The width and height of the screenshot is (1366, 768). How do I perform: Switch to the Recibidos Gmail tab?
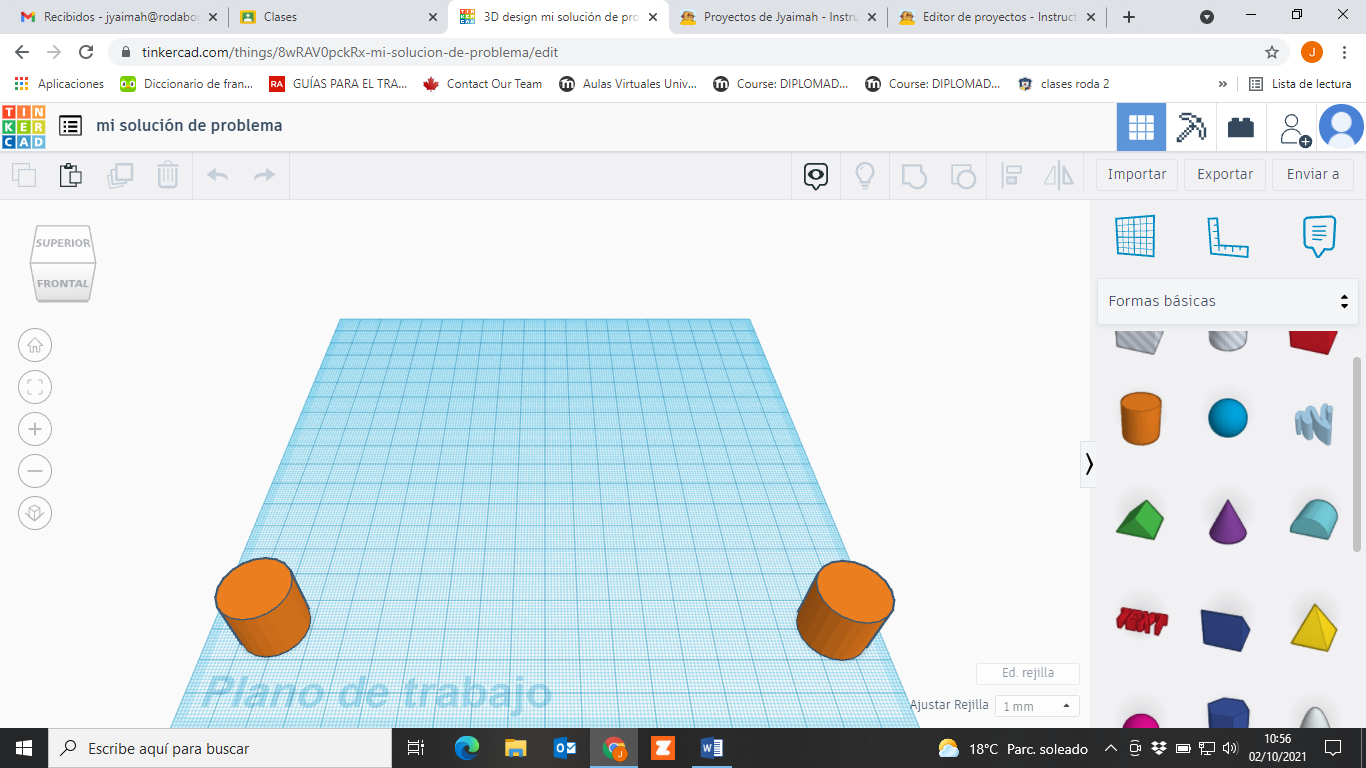(x=118, y=17)
